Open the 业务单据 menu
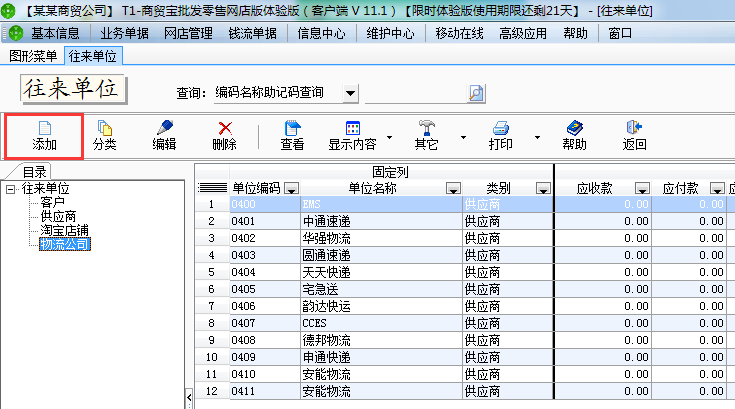The image size is (735, 409). [125, 33]
